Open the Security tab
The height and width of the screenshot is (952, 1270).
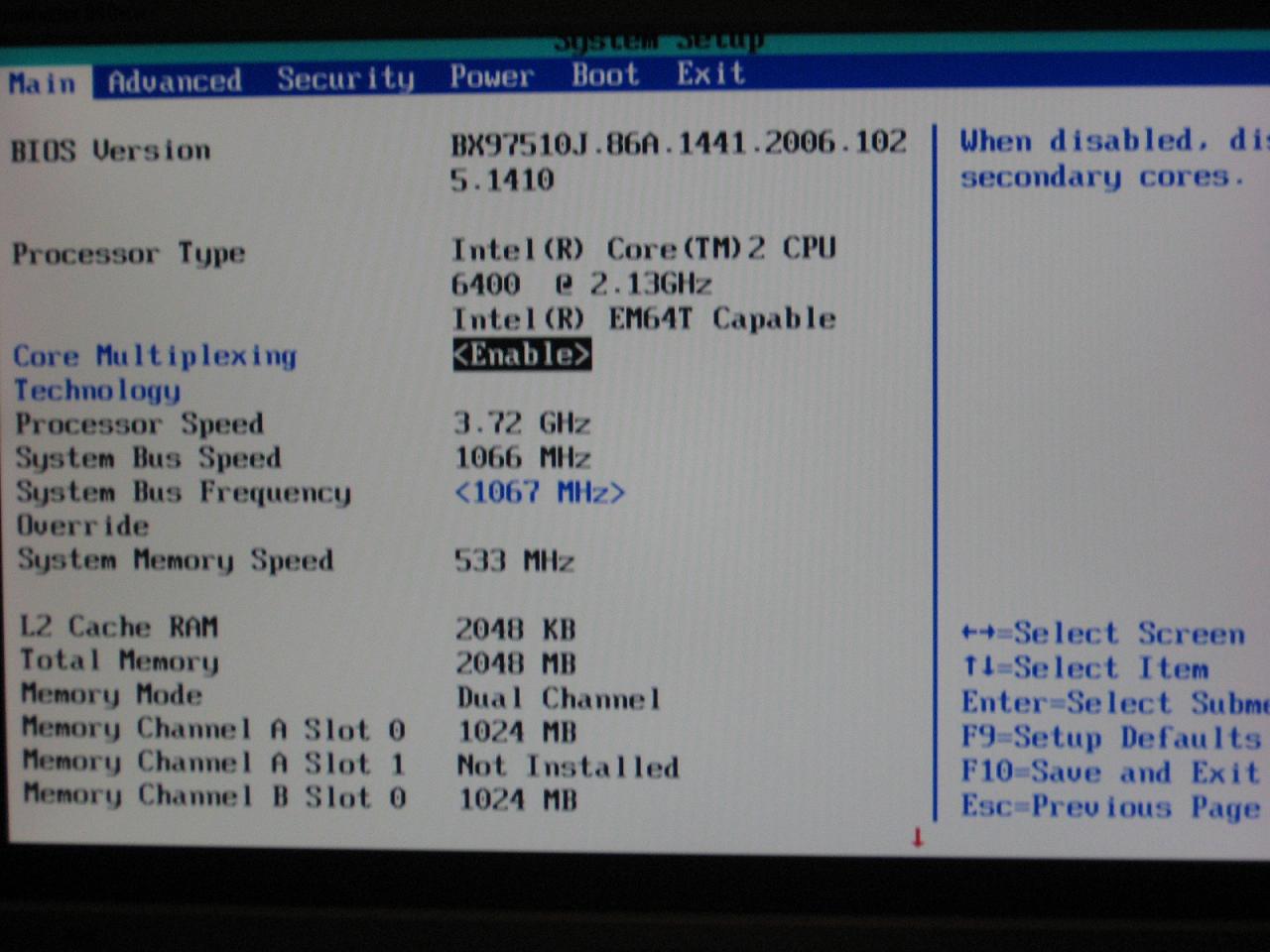point(345,78)
